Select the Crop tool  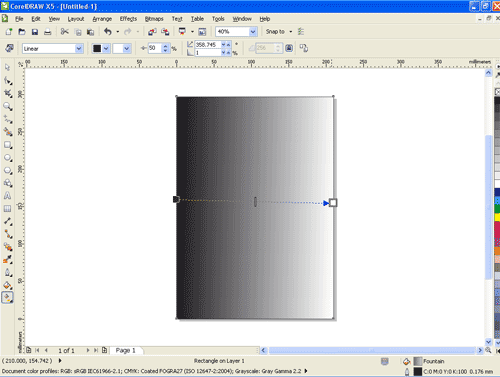pyautogui.click(x=7, y=93)
